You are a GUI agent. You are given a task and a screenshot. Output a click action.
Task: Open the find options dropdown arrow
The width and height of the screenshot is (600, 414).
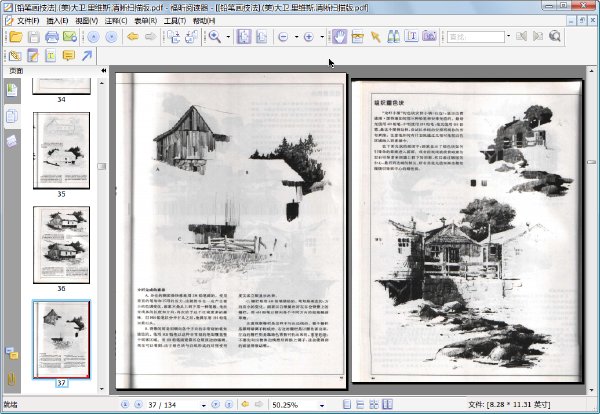click(509, 36)
